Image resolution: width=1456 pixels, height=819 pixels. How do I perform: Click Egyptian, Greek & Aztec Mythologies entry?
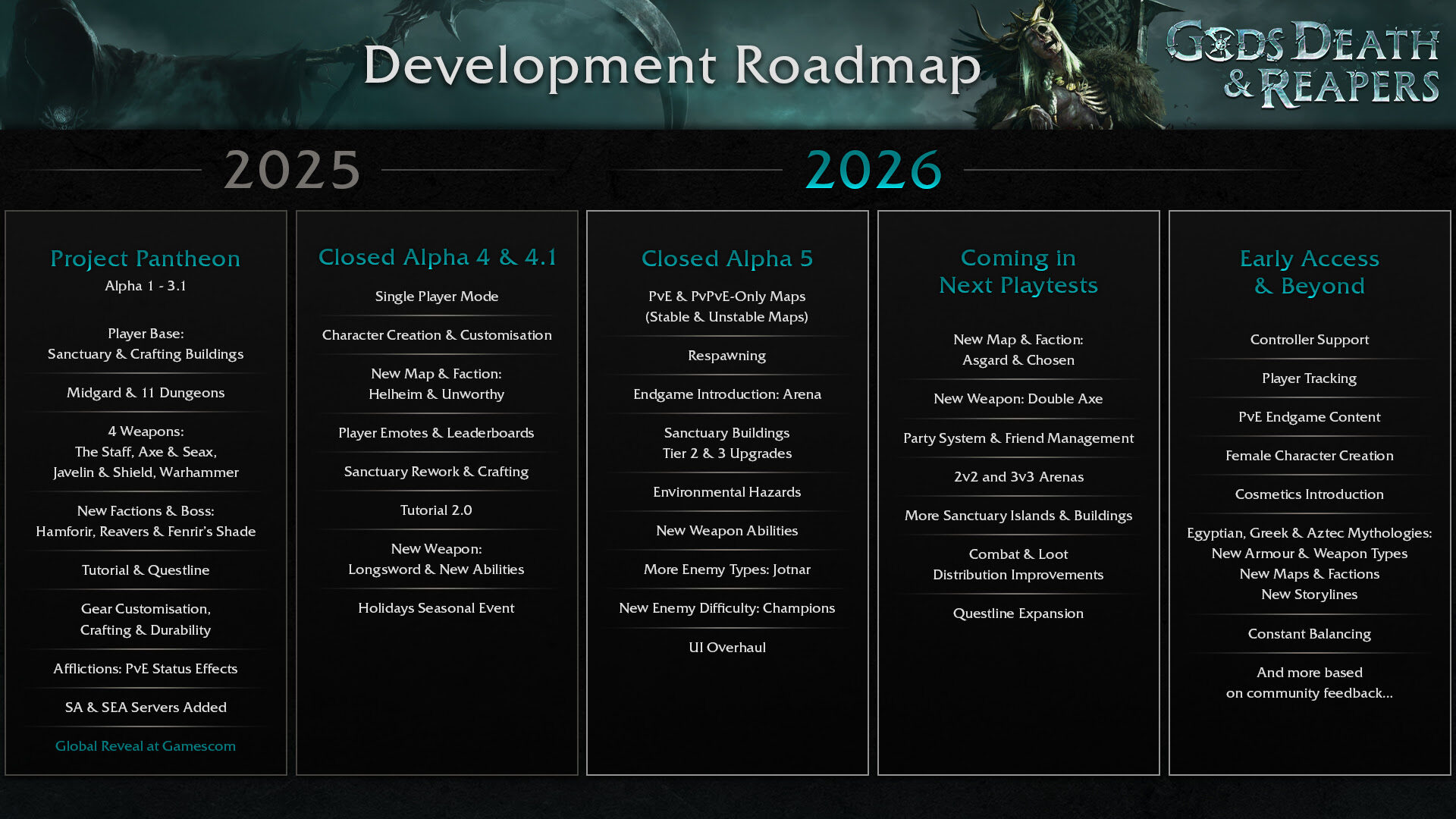pos(1310,564)
